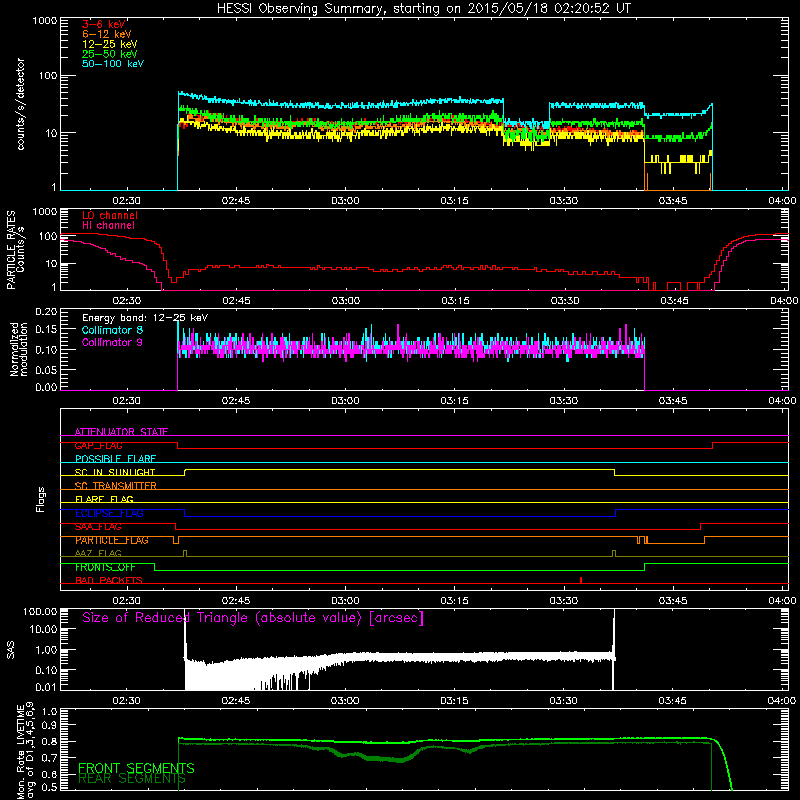This screenshot has width=800, height=800.
Task: Select the orange 6-12 keV legend label
Action: point(107,34)
